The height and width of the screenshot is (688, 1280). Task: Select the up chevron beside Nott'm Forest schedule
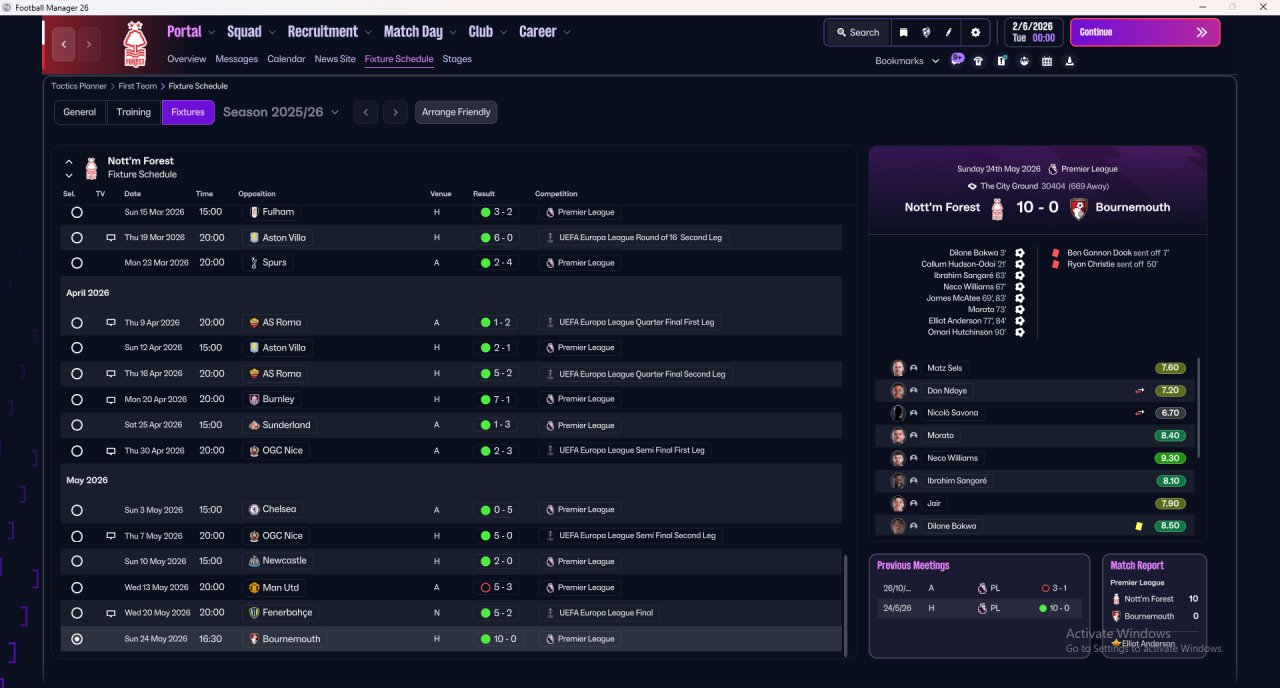(x=69, y=161)
